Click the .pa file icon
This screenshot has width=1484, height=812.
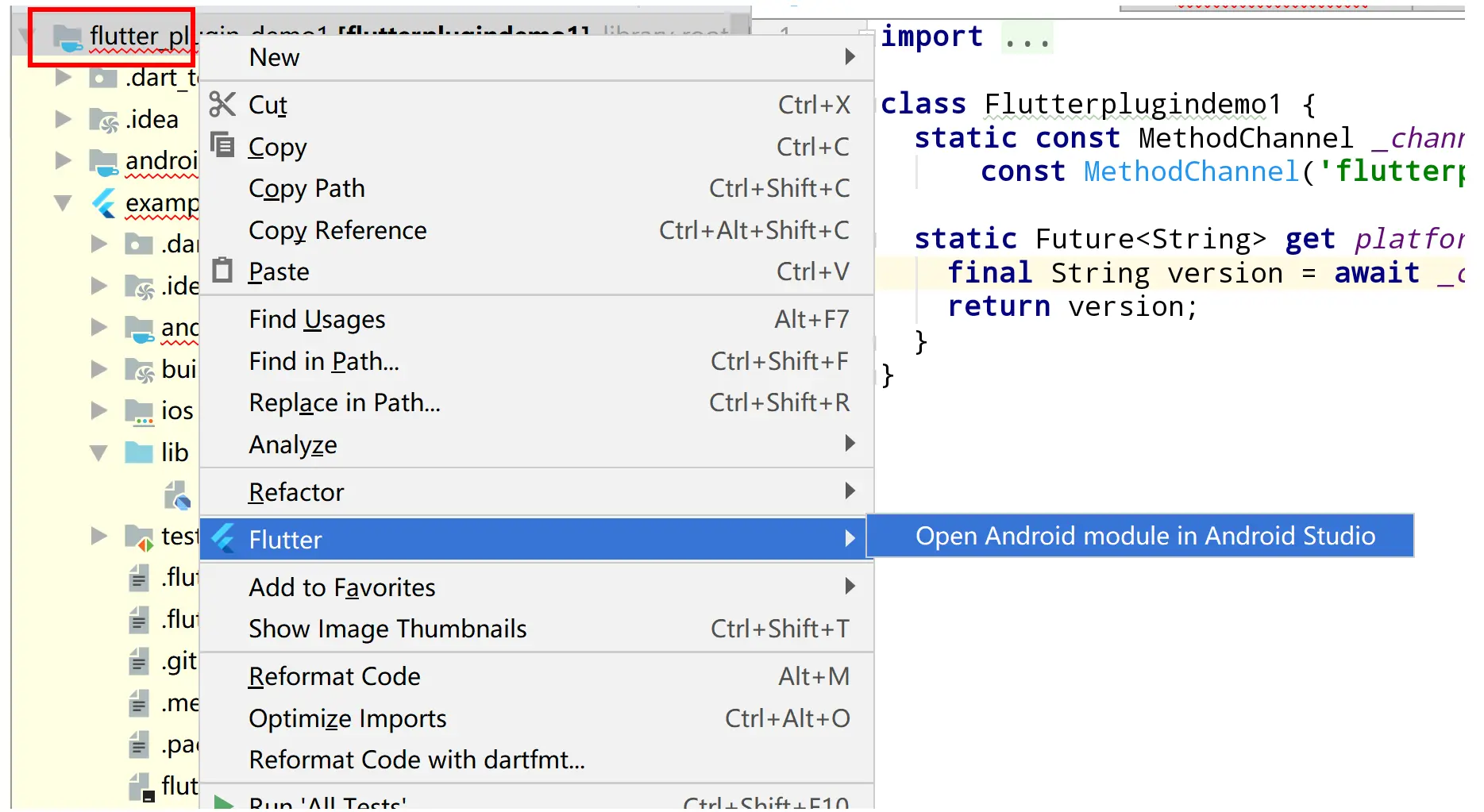click(x=139, y=745)
